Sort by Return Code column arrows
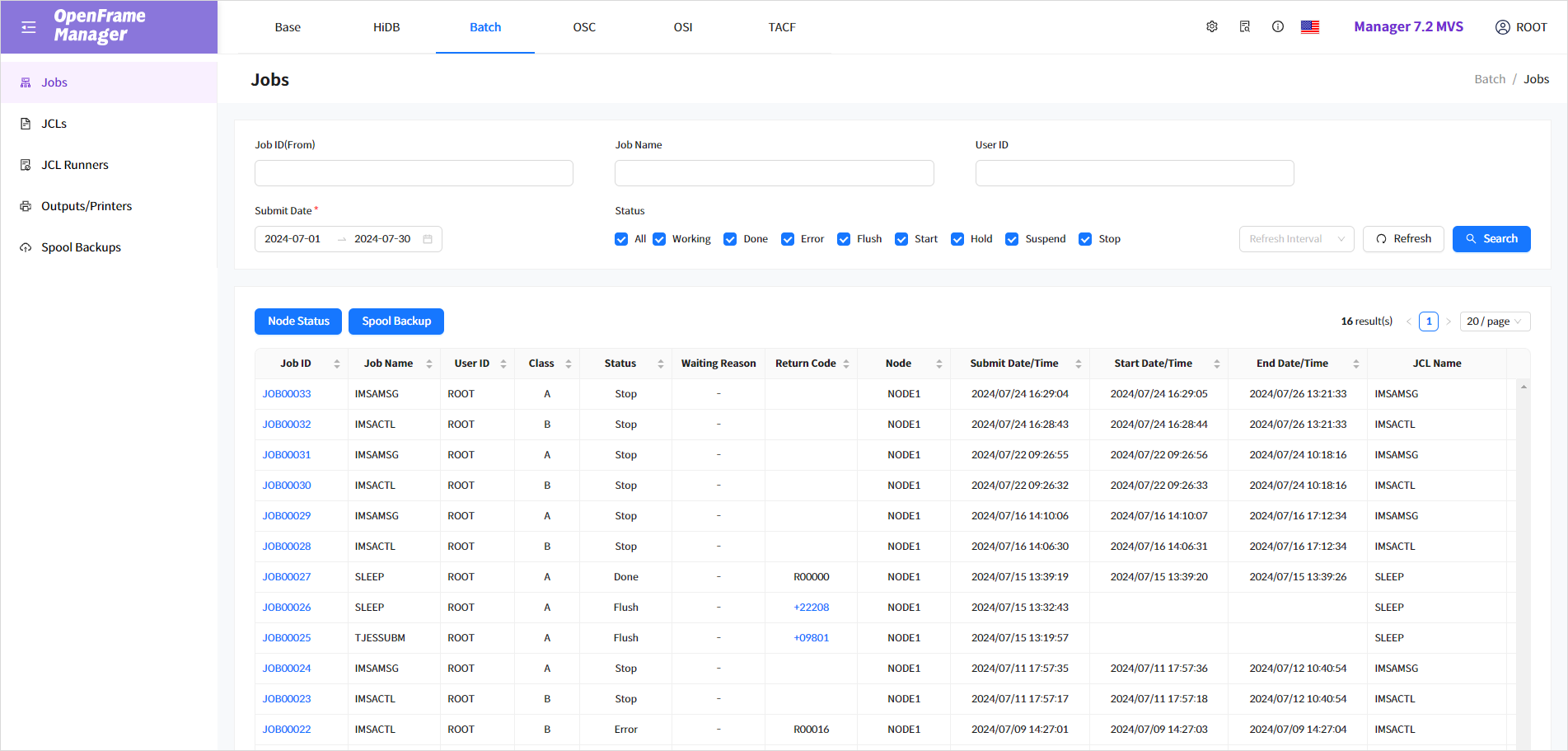The height and width of the screenshot is (751, 1568). point(846,364)
